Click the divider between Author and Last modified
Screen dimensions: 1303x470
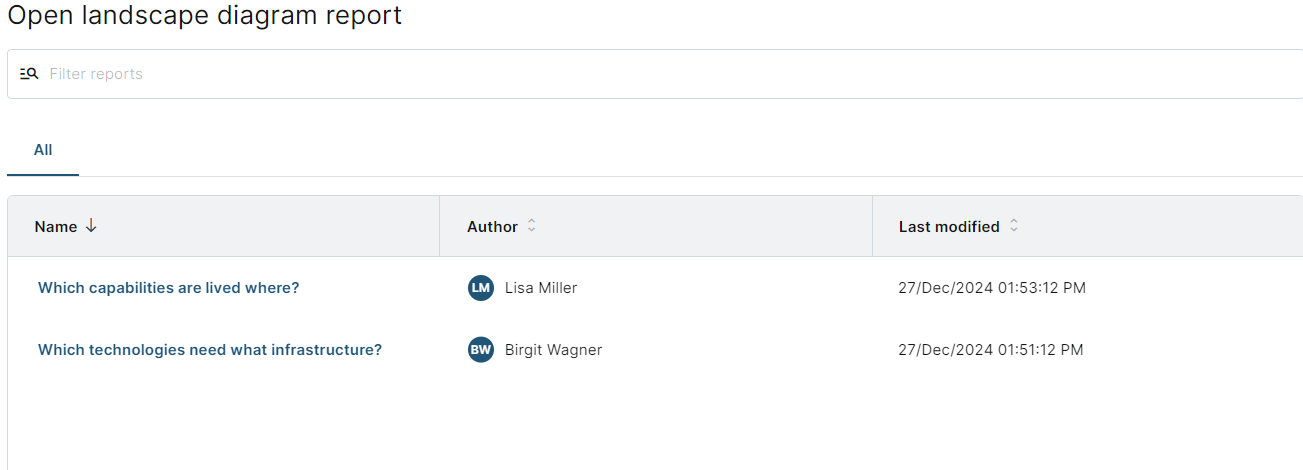872,227
